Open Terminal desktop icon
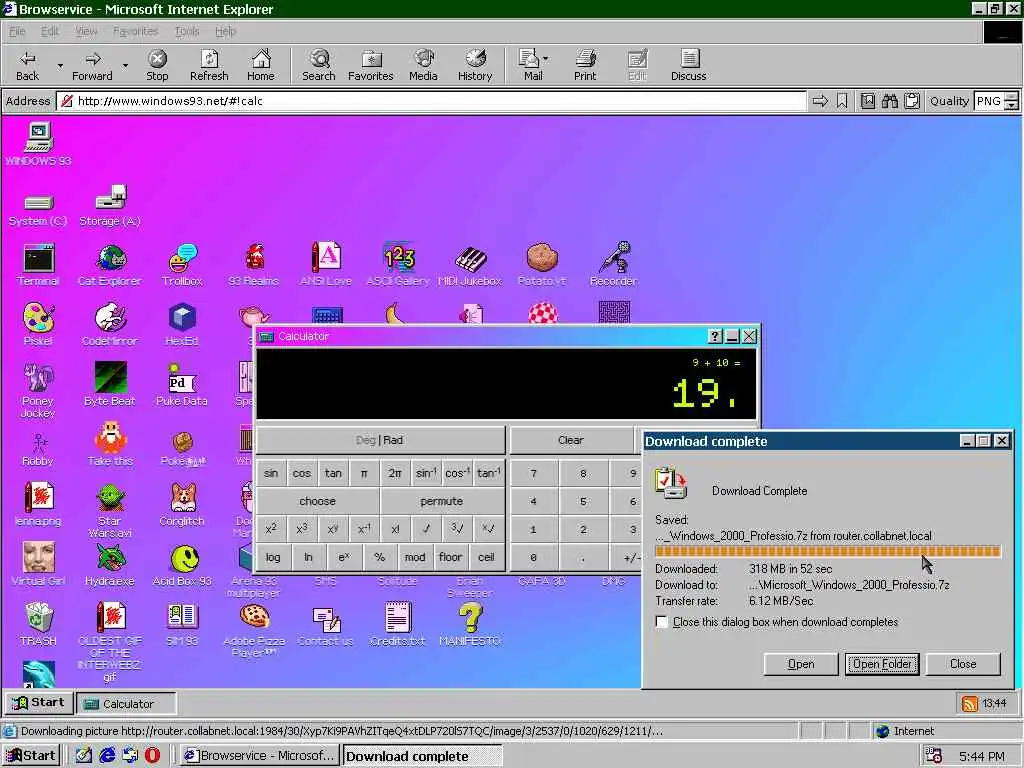Screen dimensions: 1024x768 [38, 265]
